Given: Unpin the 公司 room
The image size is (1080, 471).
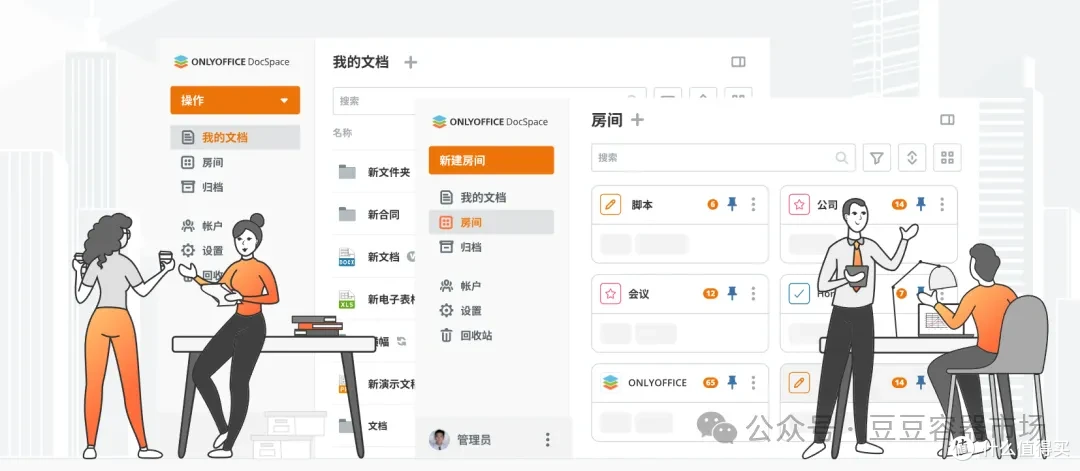Looking at the screenshot, I should click(921, 204).
